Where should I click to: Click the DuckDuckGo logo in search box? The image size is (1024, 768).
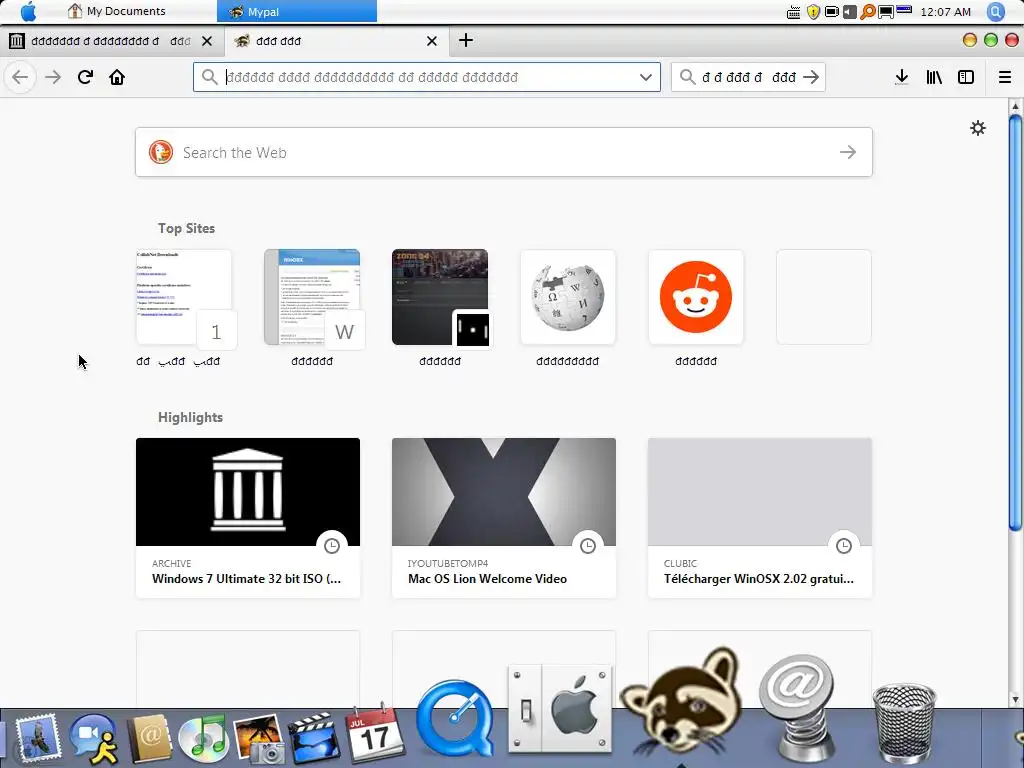[x=161, y=152]
